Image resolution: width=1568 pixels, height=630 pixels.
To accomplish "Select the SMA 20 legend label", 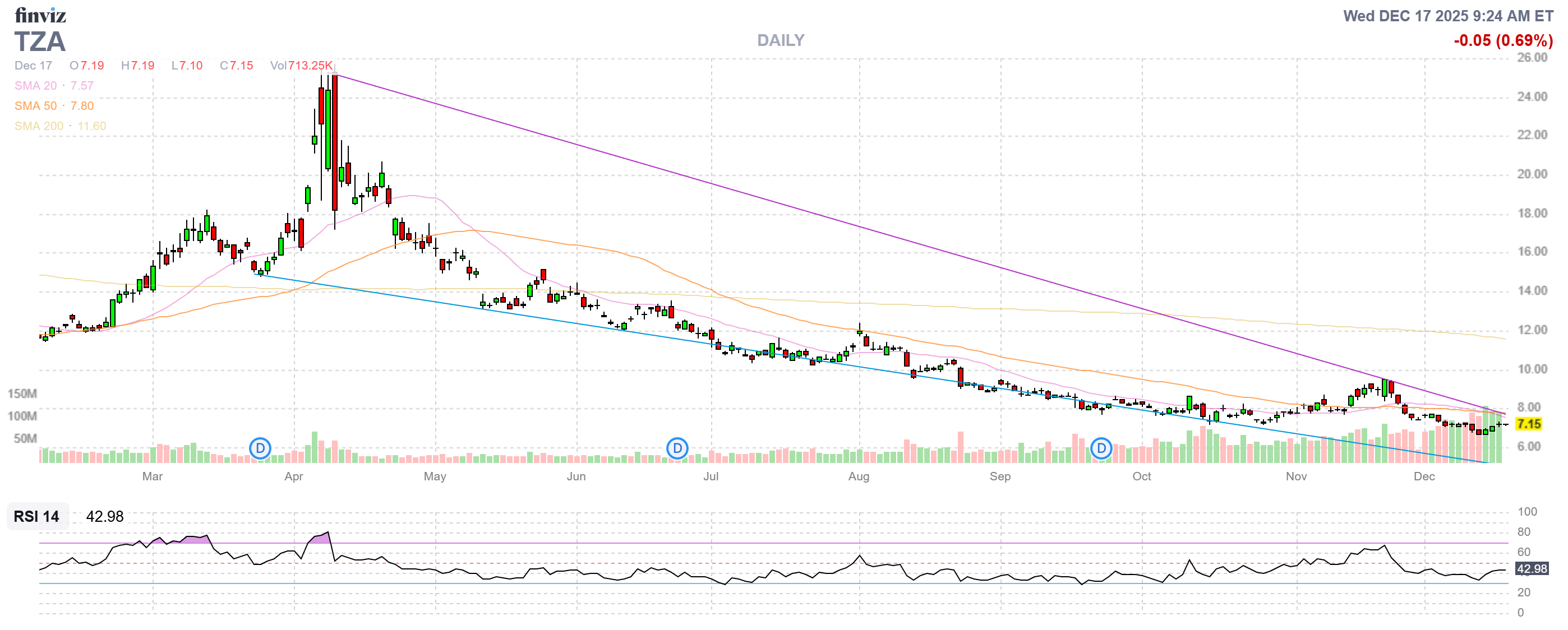I will pyautogui.click(x=35, y=86).
